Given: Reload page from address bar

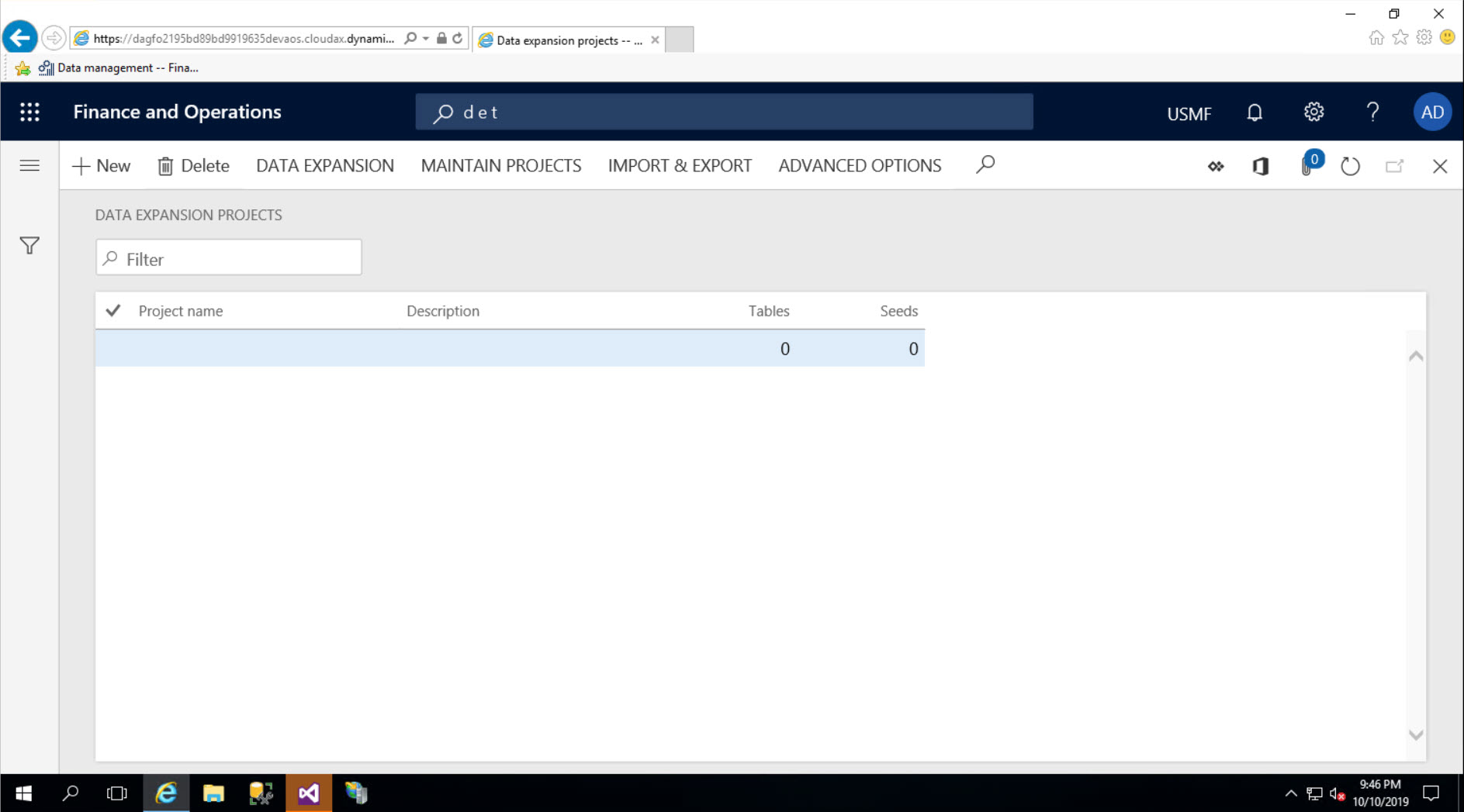Looking at the screenshot, I should [458, 39].
